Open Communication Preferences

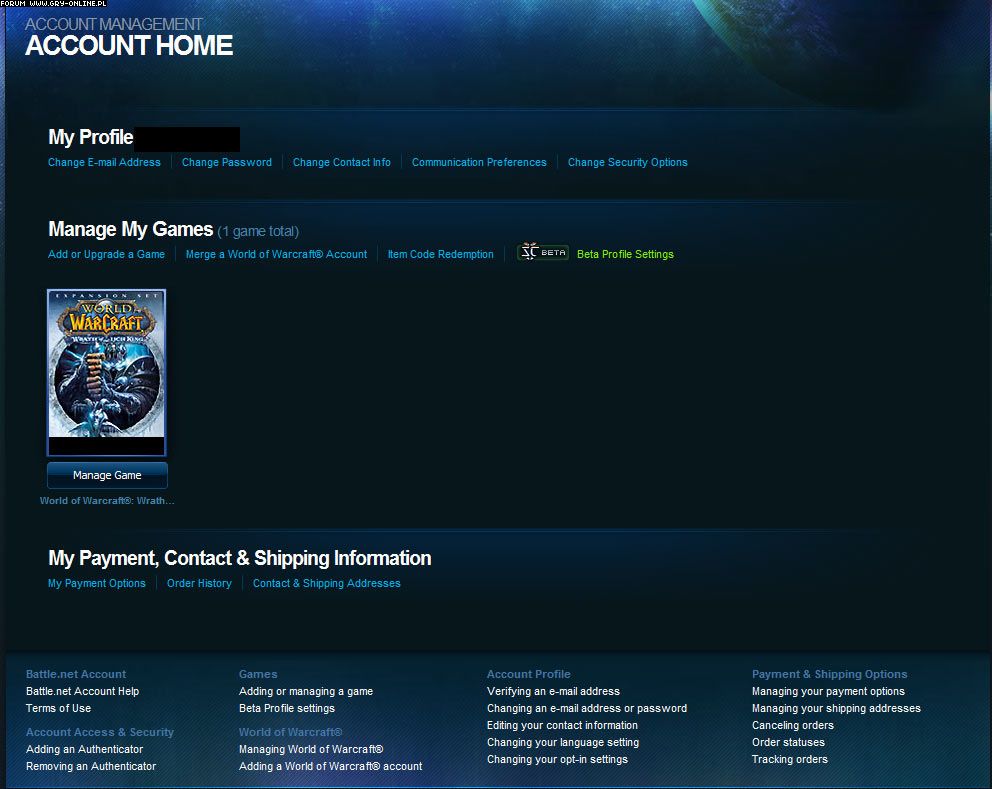coord(479,162)
